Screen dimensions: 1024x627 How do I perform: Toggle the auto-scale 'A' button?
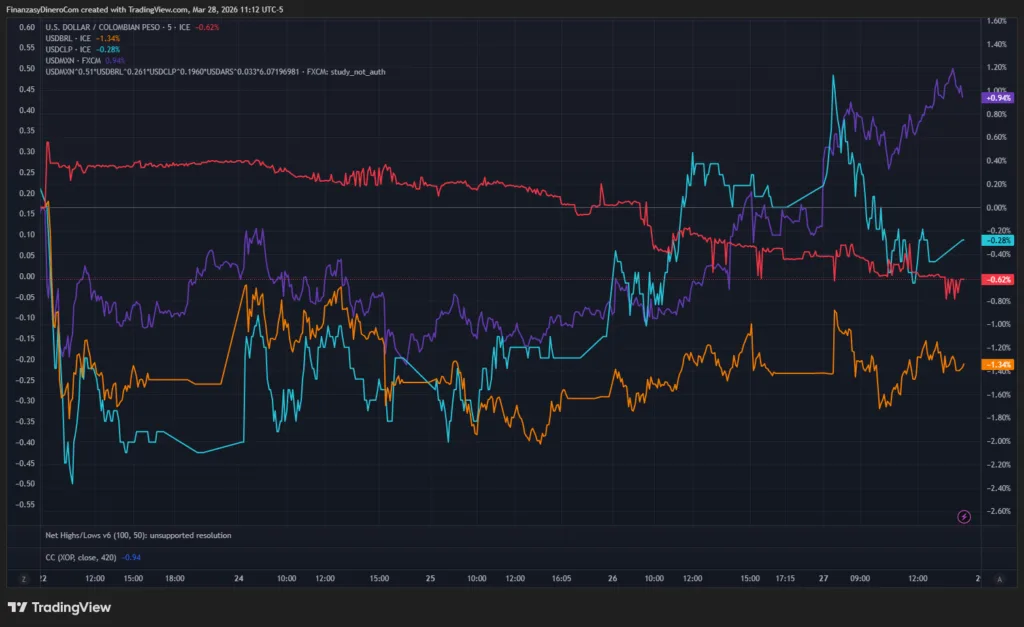pyautogui.click(x=999, y=579)
